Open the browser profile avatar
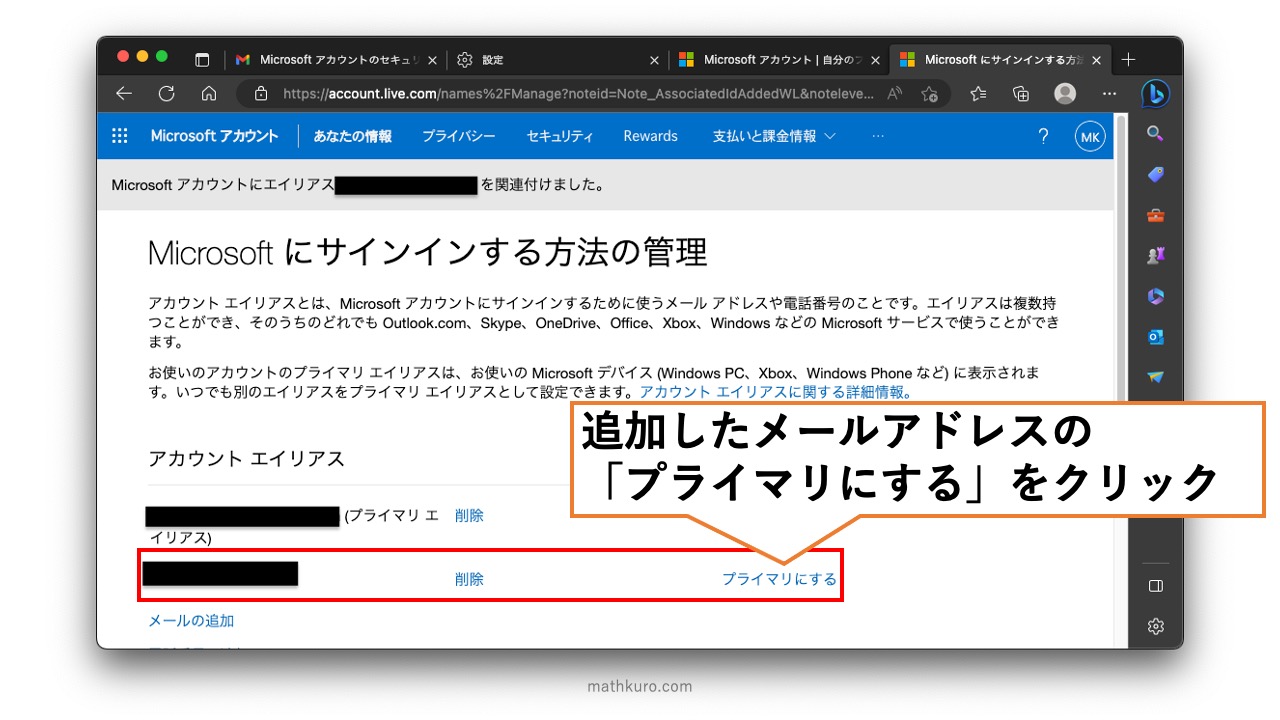The width and height of the screenshot is (1280, 720). (1065, 93)
